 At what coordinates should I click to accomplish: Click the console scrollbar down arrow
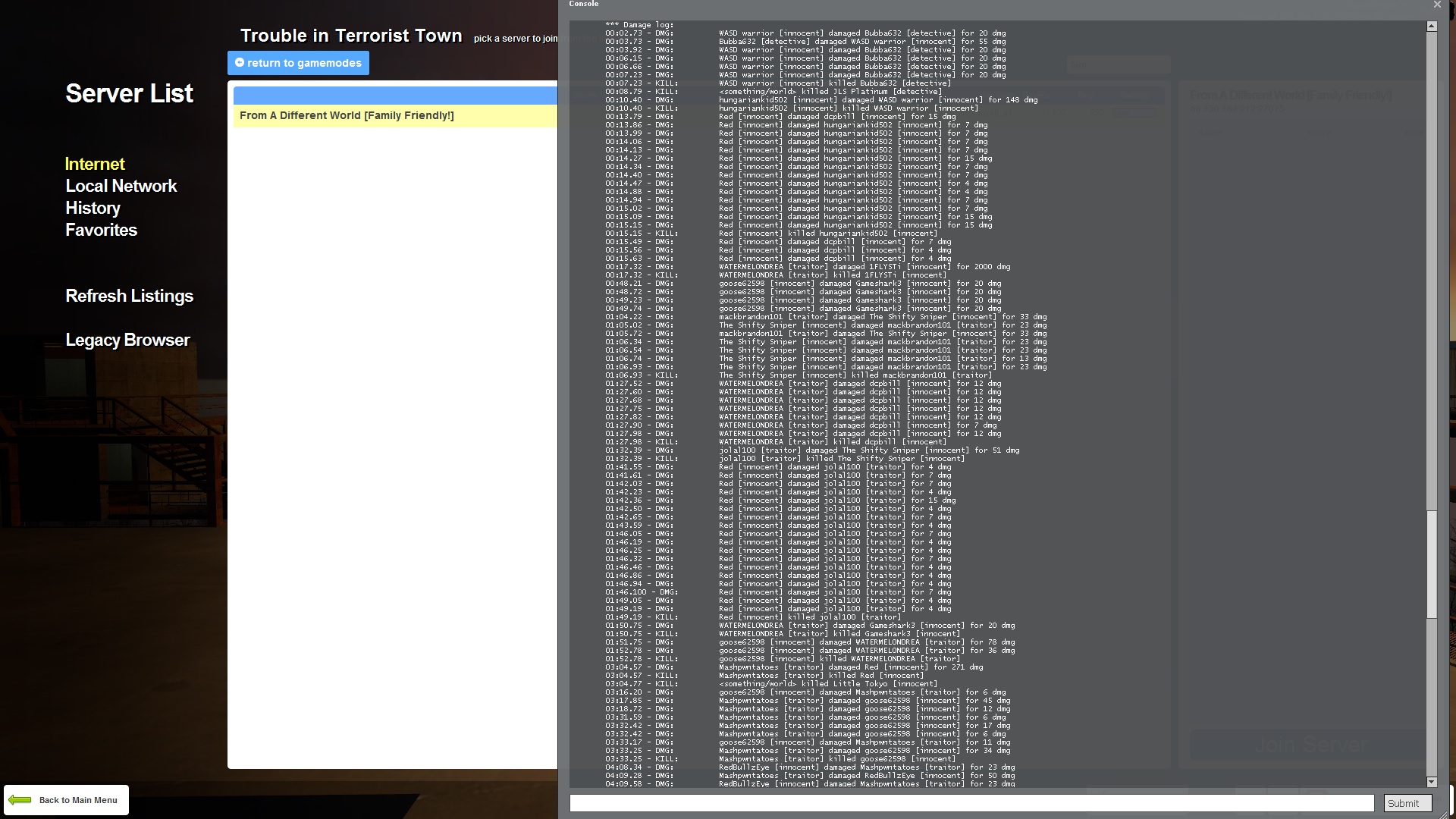(x=1432, y=782)
